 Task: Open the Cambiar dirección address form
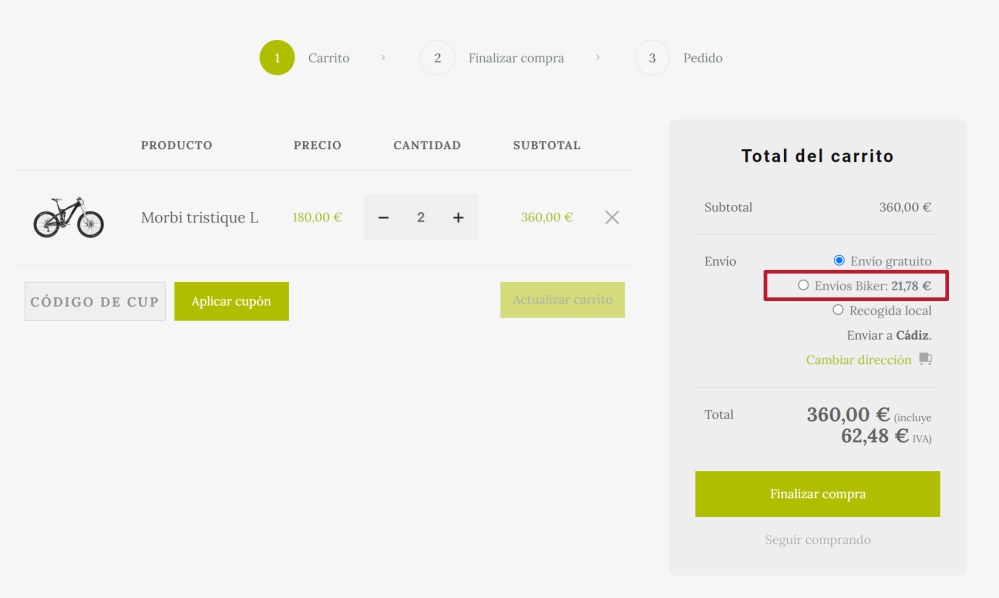pyautogui.click(x=858, y=360)
